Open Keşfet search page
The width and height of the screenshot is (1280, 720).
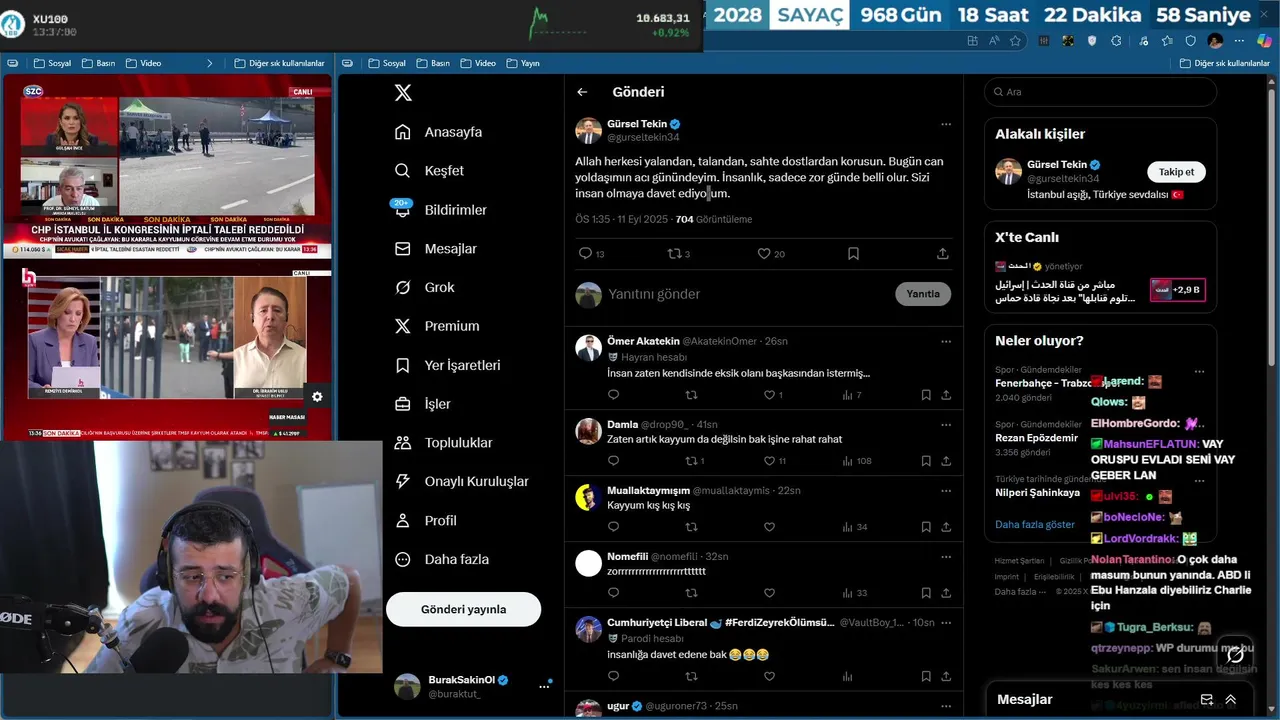tap(430, 171)
